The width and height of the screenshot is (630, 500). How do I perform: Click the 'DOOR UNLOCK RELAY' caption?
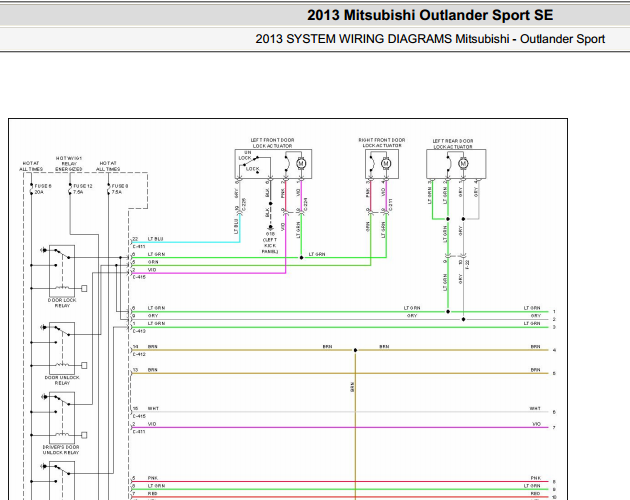click(62, 380)
